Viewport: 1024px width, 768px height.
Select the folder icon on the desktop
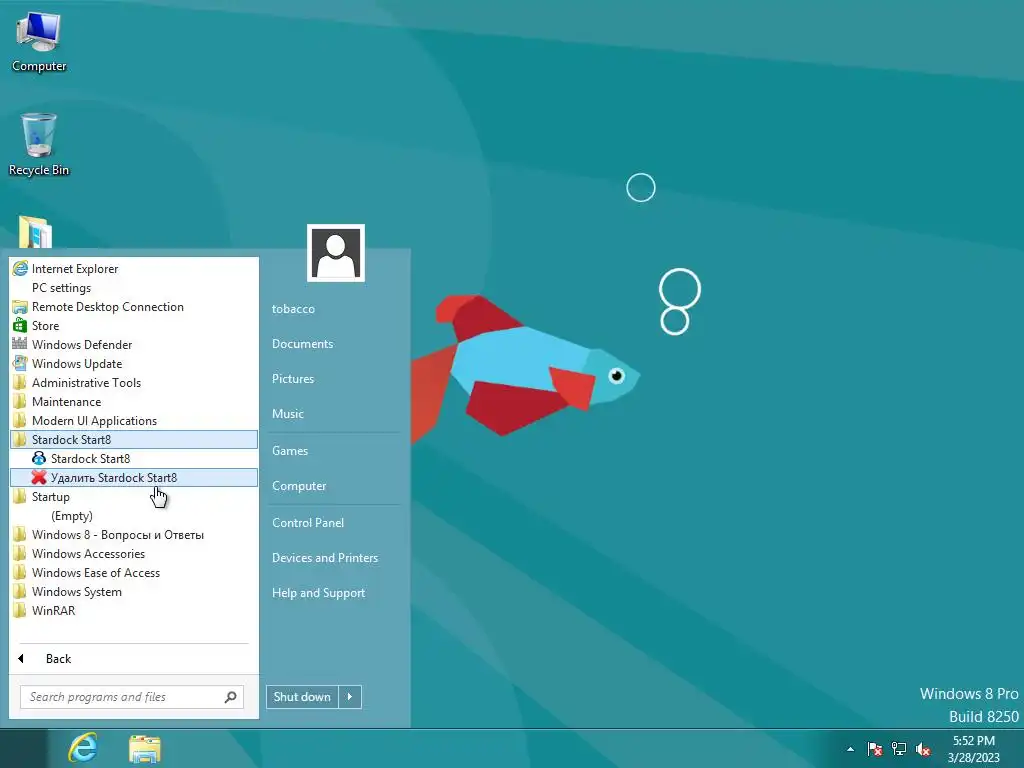[35, 232]
